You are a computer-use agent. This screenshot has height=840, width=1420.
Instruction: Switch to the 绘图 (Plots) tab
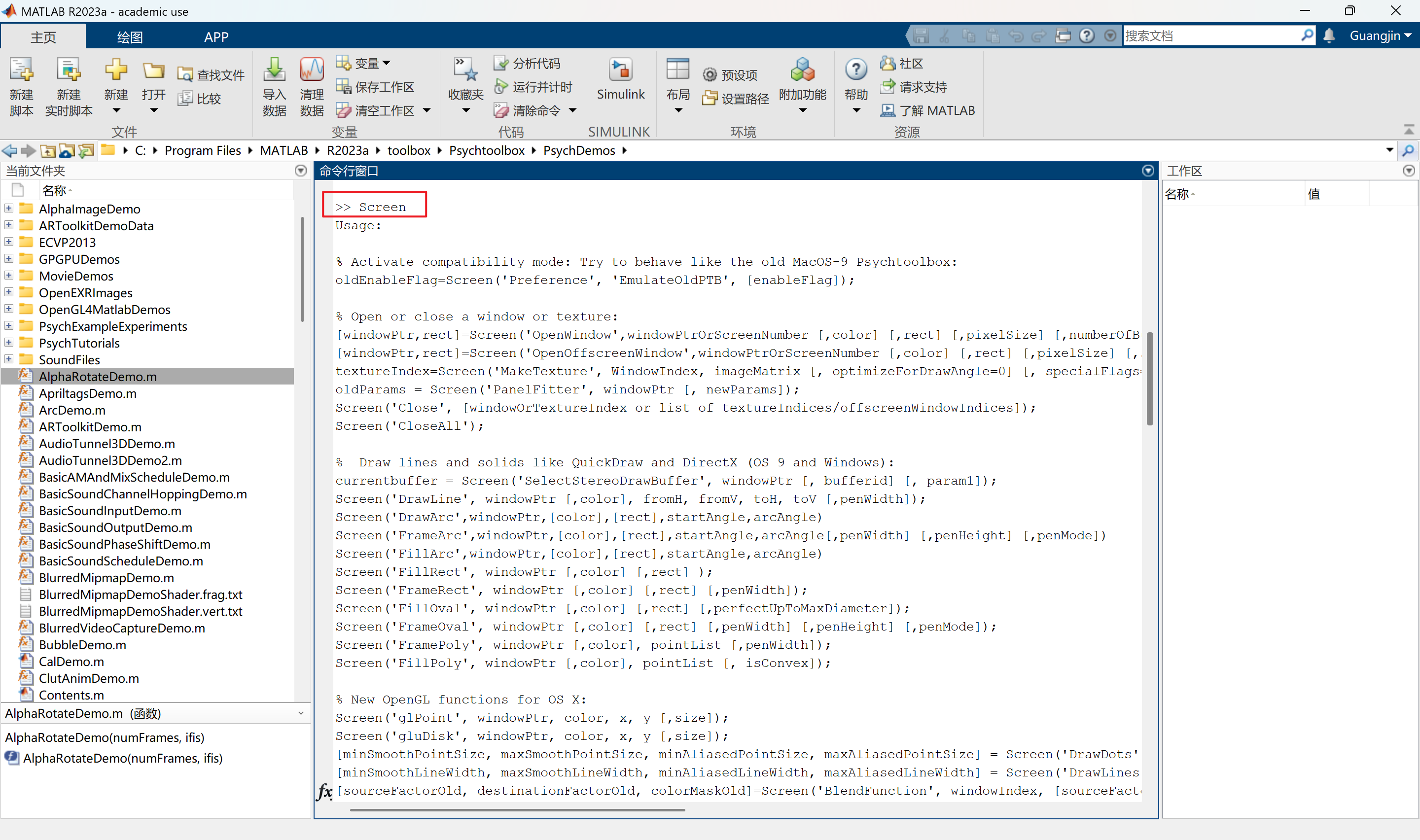130,37
